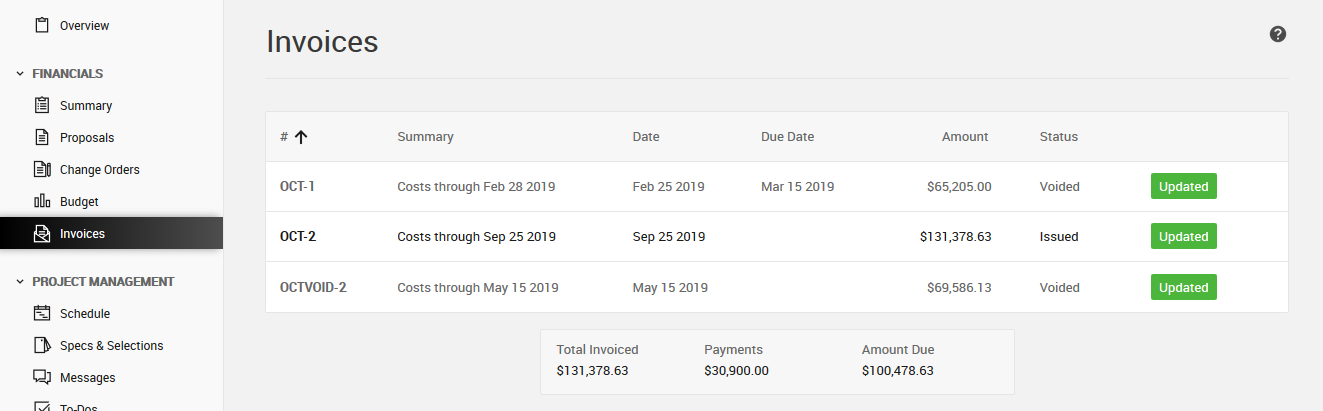Open the Proposals page

point(87,137)
